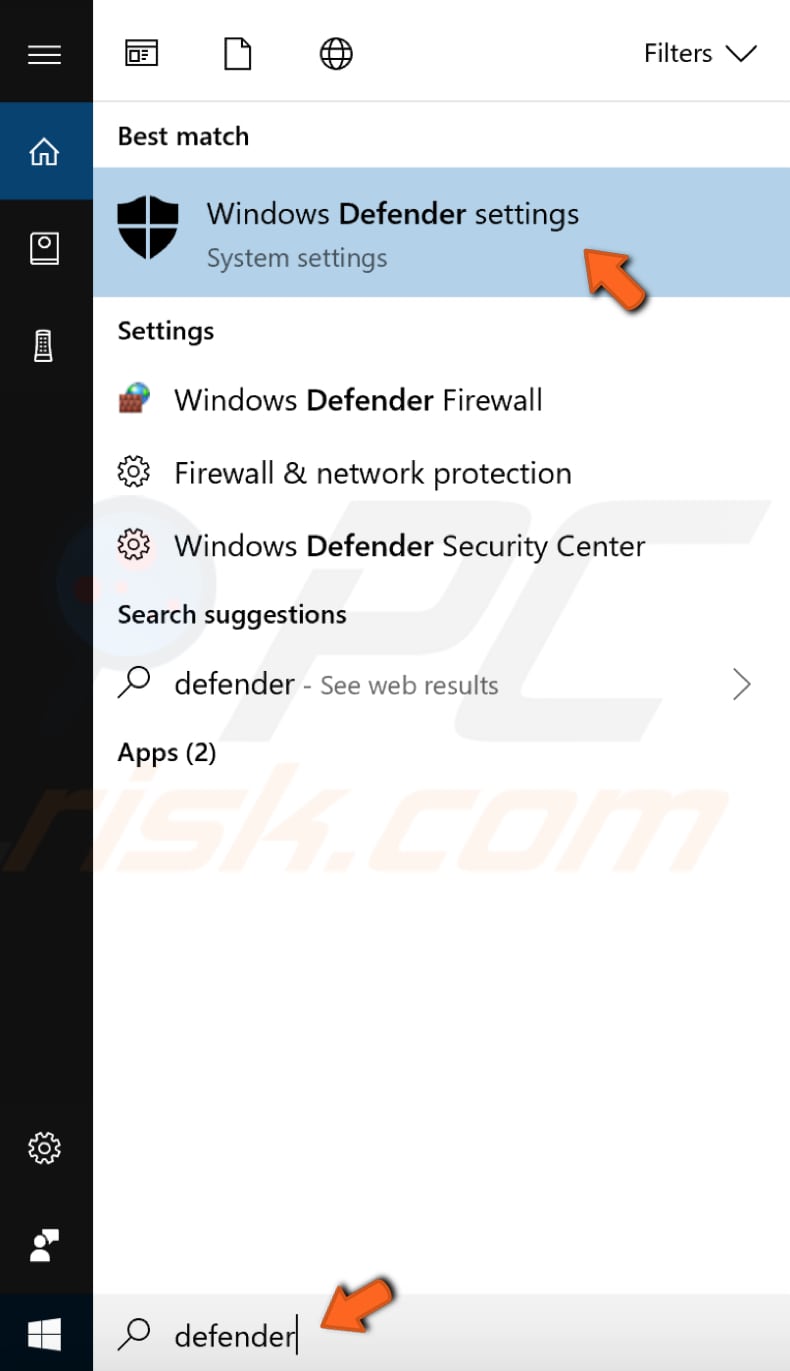Viewport: 790px width, 1371px height.
Task: Select the Home icon in the sidebar
Action: pos(45,150)
